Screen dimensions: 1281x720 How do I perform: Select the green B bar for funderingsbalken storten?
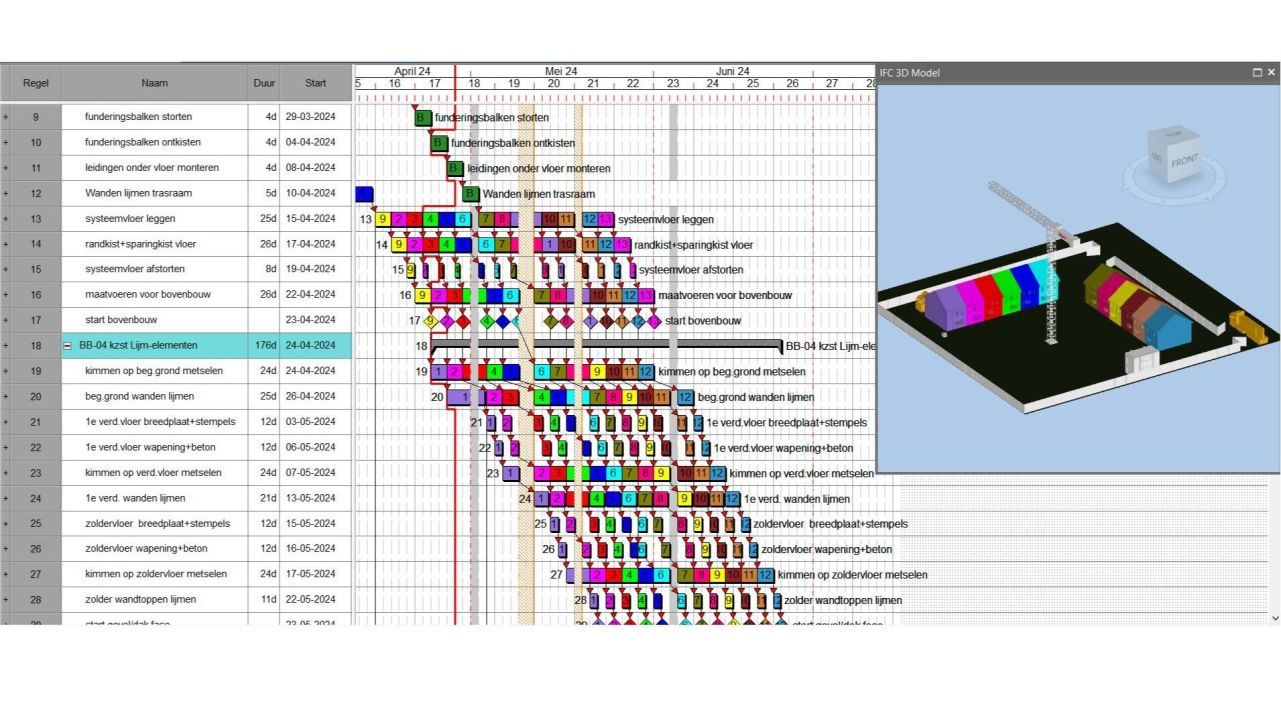click(x=424, y=117)
